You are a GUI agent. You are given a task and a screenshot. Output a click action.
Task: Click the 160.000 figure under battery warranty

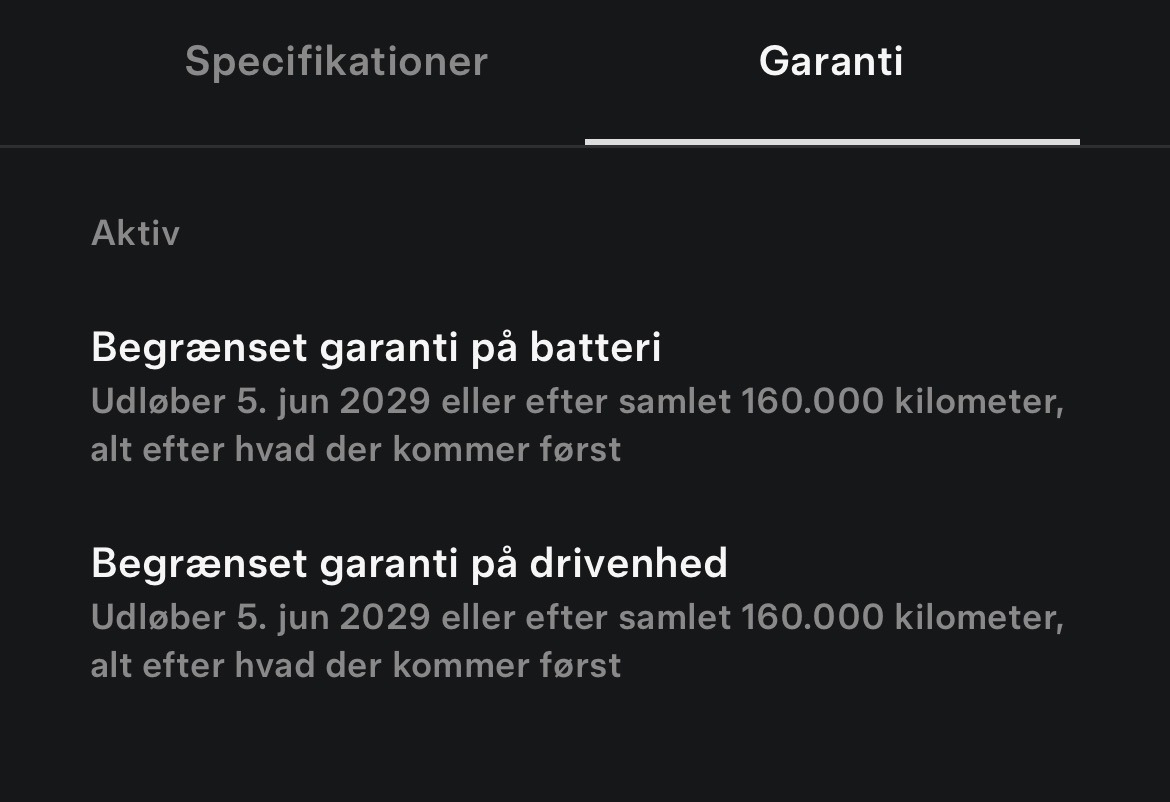click(812, 402)
